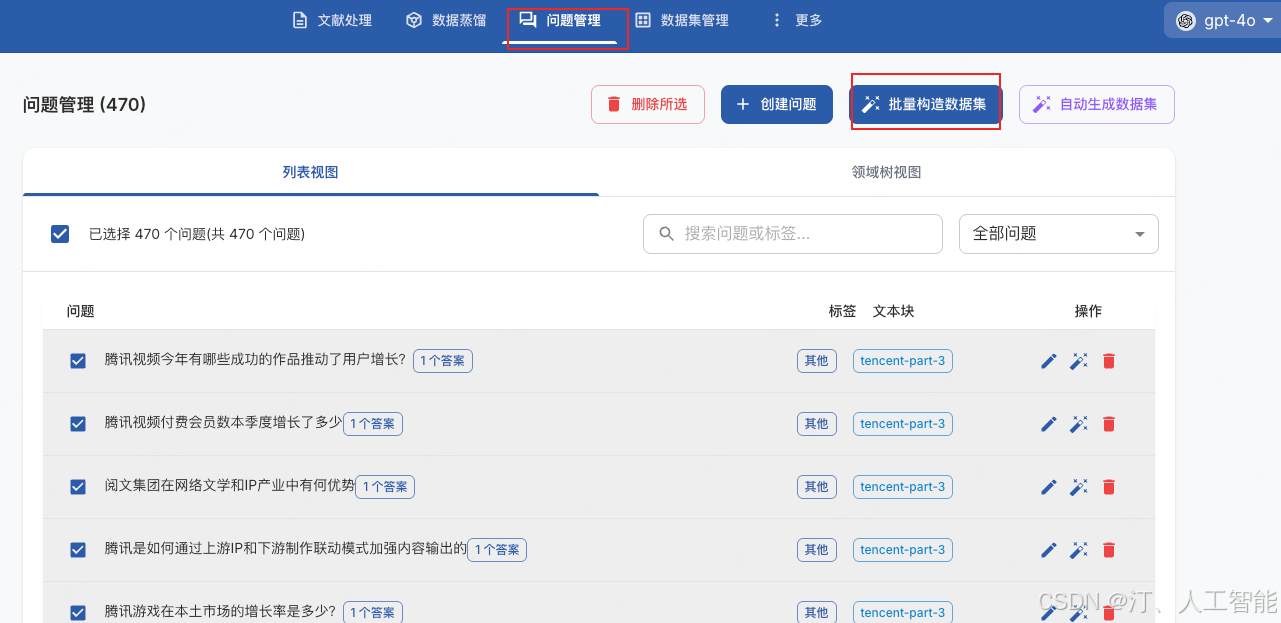Screen dimensions: 1281x623
Task: Switch to the 列表视图 tab
Action: [x=311, y=172]
